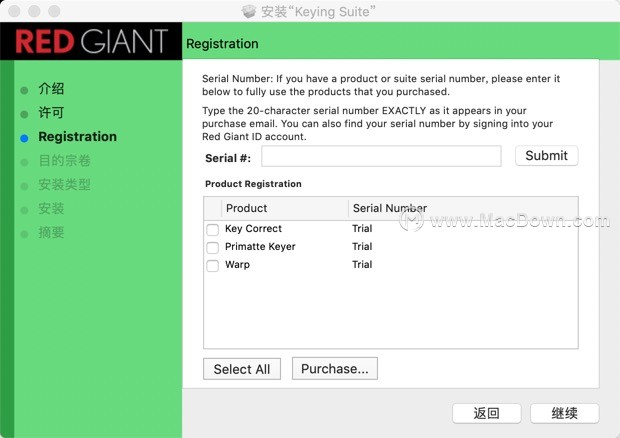Select the 目的宗卷 step in sidebar
This screenshot has height=438, width=620.
pyautogui.click(x=64, y=160)
